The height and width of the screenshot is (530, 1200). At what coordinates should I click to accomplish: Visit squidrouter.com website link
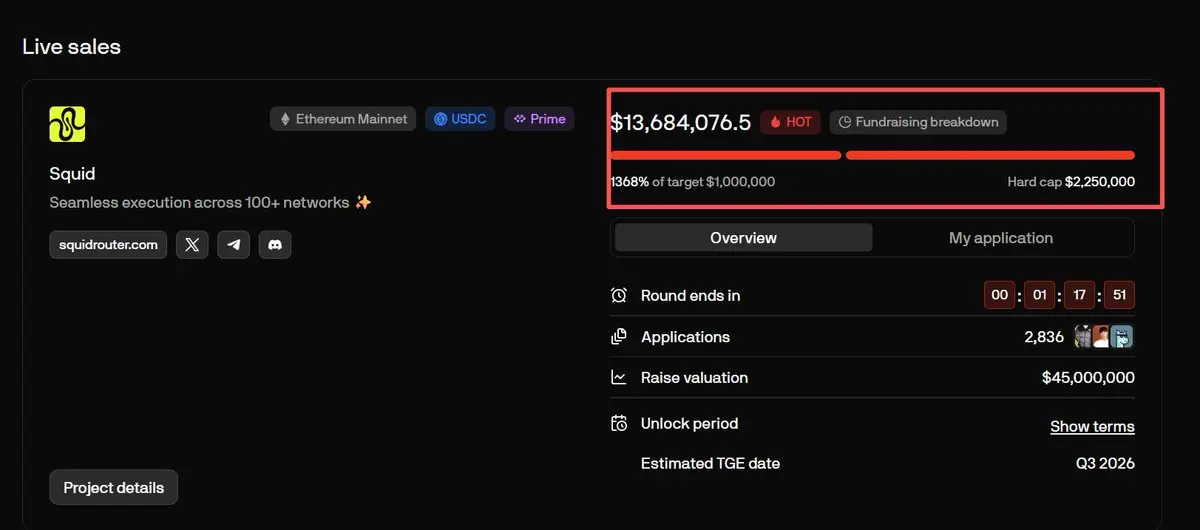click(x=108, y=244)
